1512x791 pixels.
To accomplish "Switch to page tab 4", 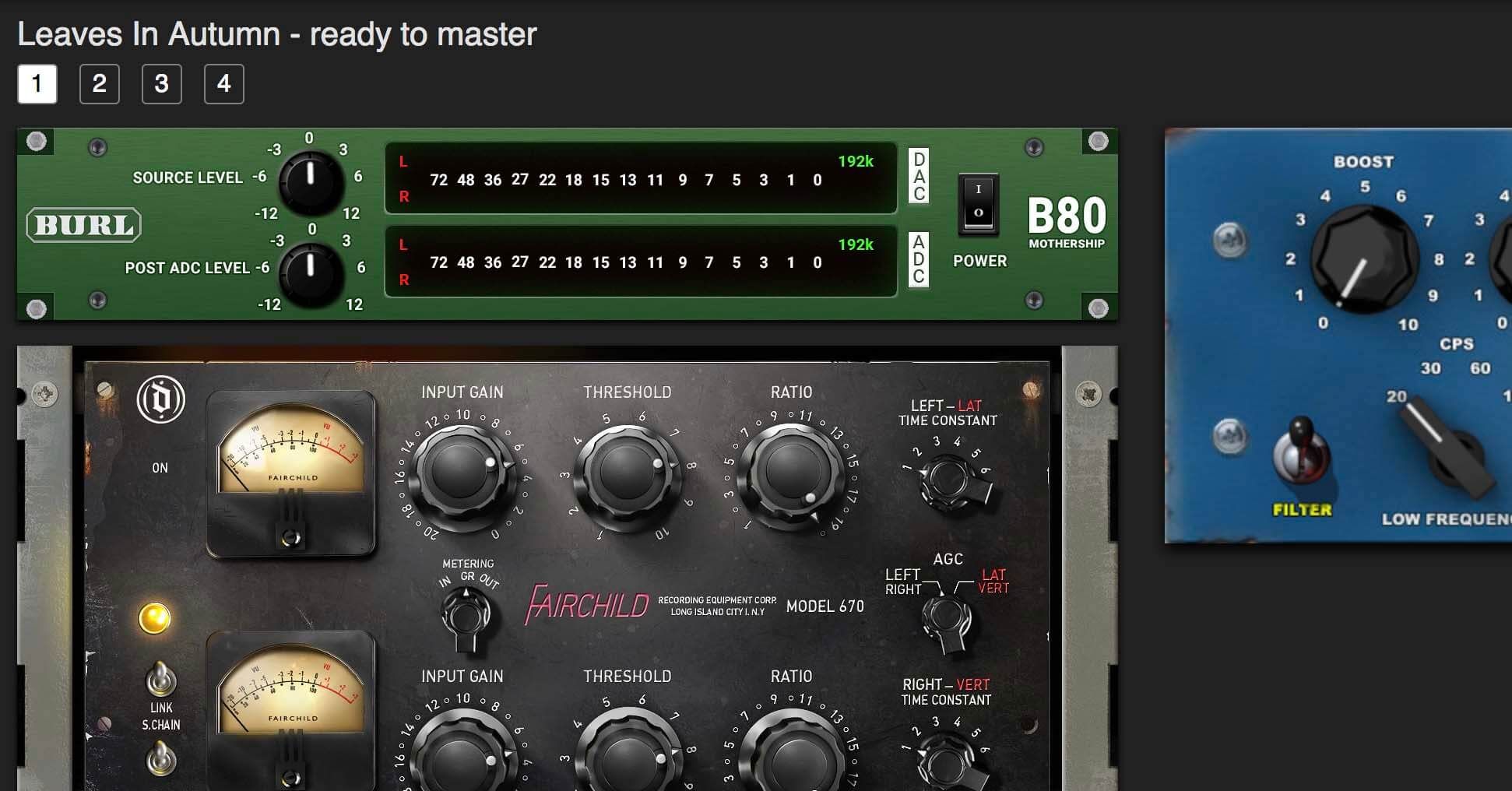I will [224, 84].
